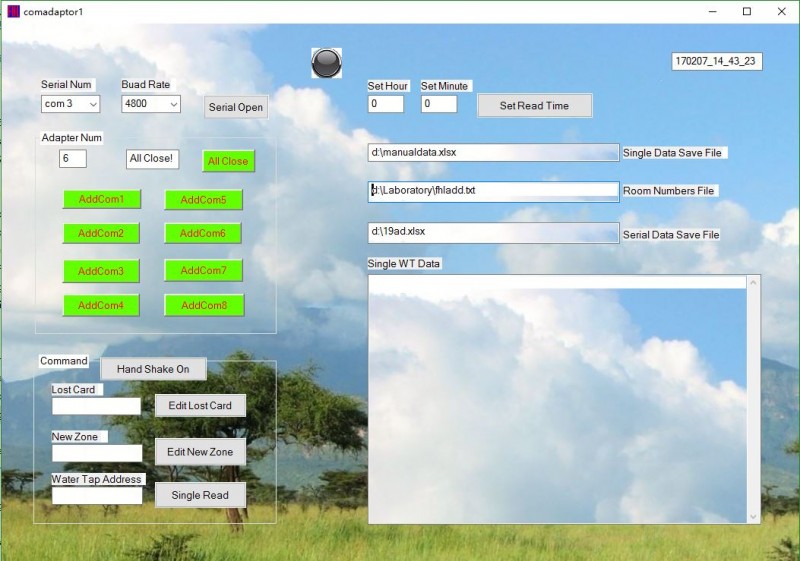Click the Water Tap Address input box
The width and height of the screenshot is (800, 561).
point(97,495)
